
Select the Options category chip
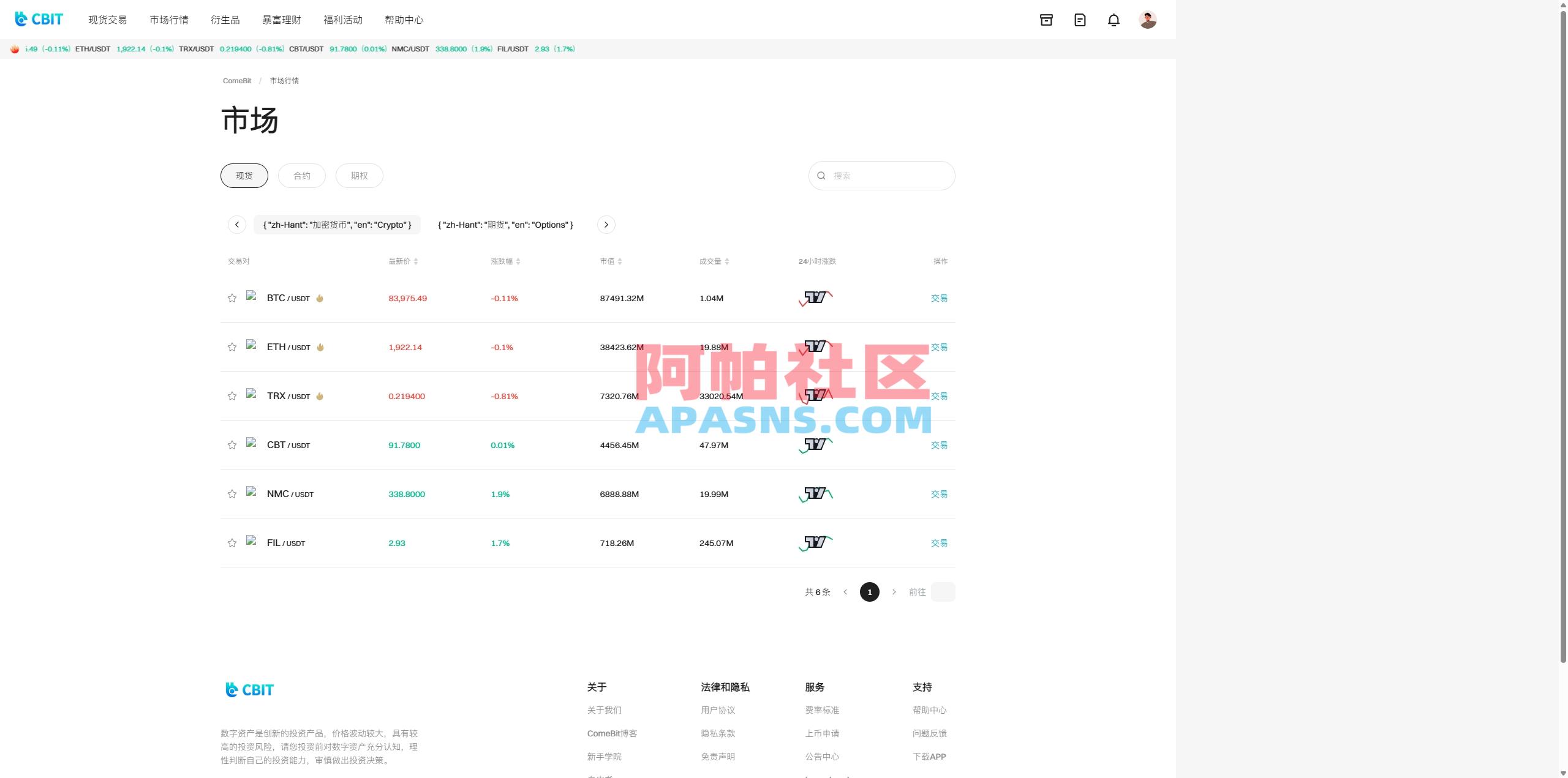point(505,225)
